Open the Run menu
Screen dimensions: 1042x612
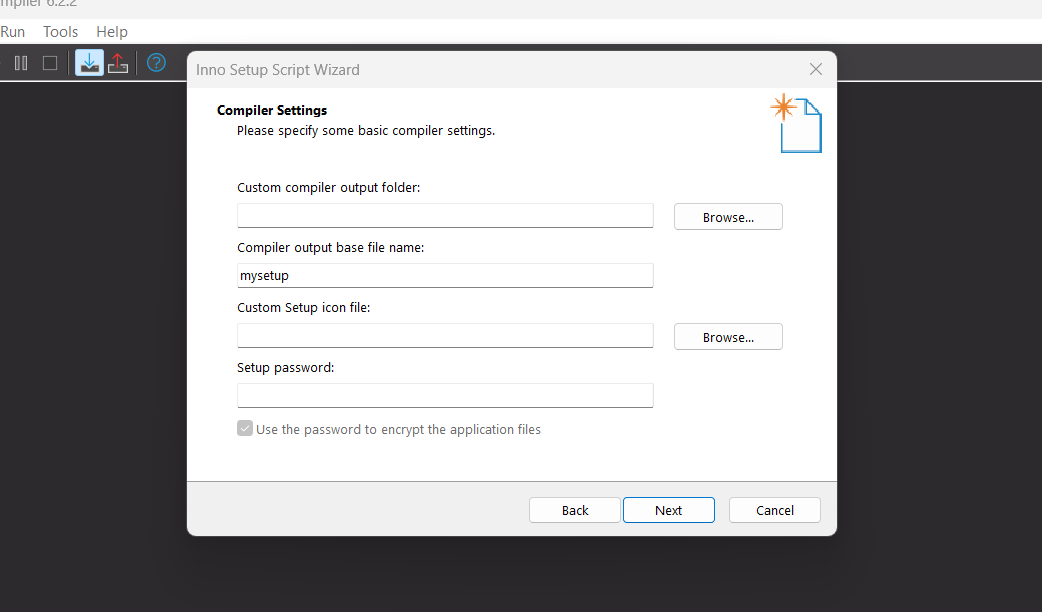tap(13, 32)
